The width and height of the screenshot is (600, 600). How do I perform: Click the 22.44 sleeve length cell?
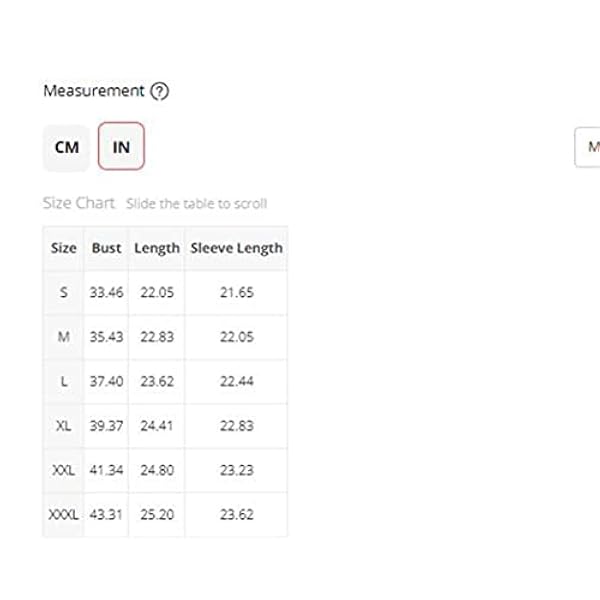click(237, 381)
